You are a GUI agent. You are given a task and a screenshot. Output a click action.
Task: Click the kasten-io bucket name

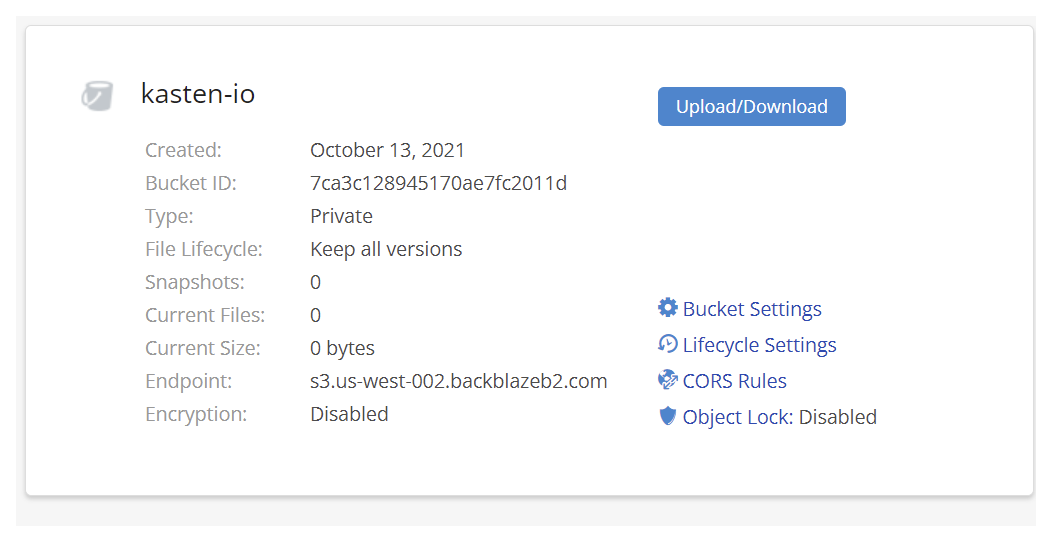click(x=198, y=94)
